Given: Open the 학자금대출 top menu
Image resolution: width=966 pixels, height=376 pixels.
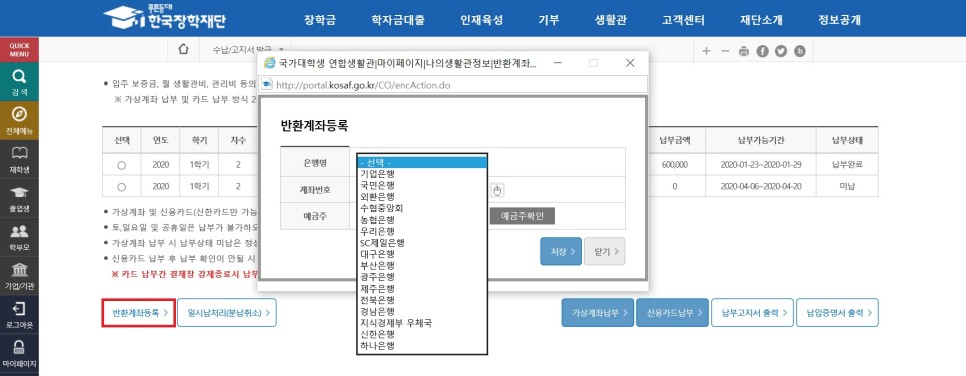Looking at the screenshot, I should pos(398,20).
